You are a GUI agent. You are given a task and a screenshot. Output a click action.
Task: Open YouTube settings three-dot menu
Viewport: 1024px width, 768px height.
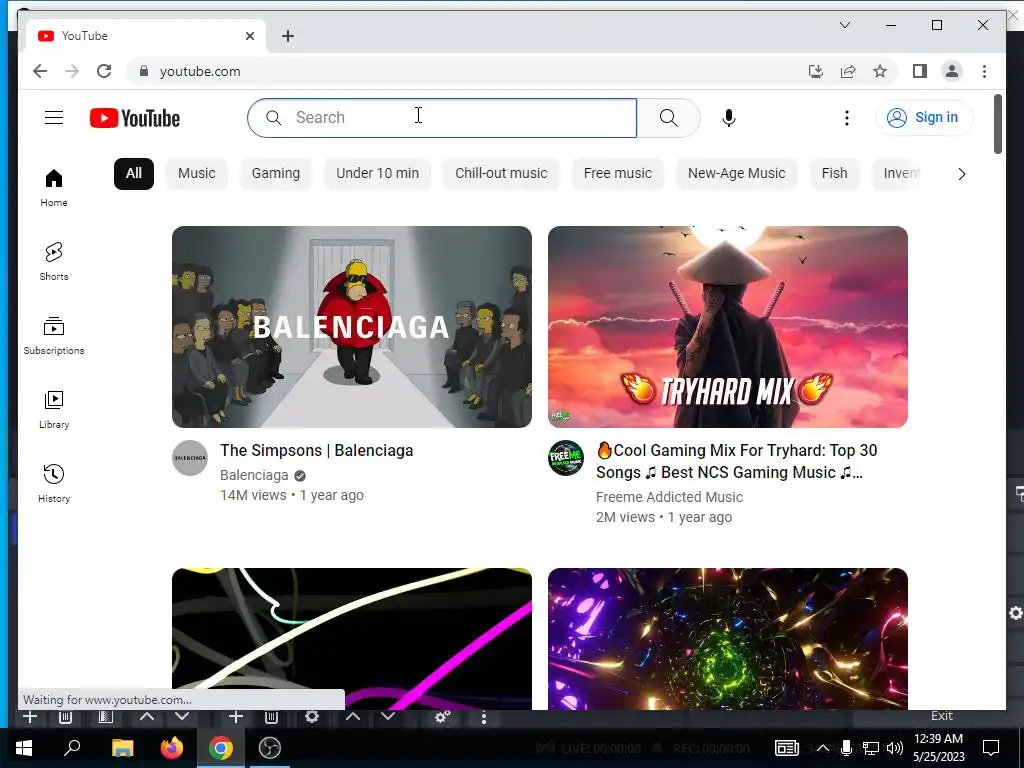pos(846,118)
